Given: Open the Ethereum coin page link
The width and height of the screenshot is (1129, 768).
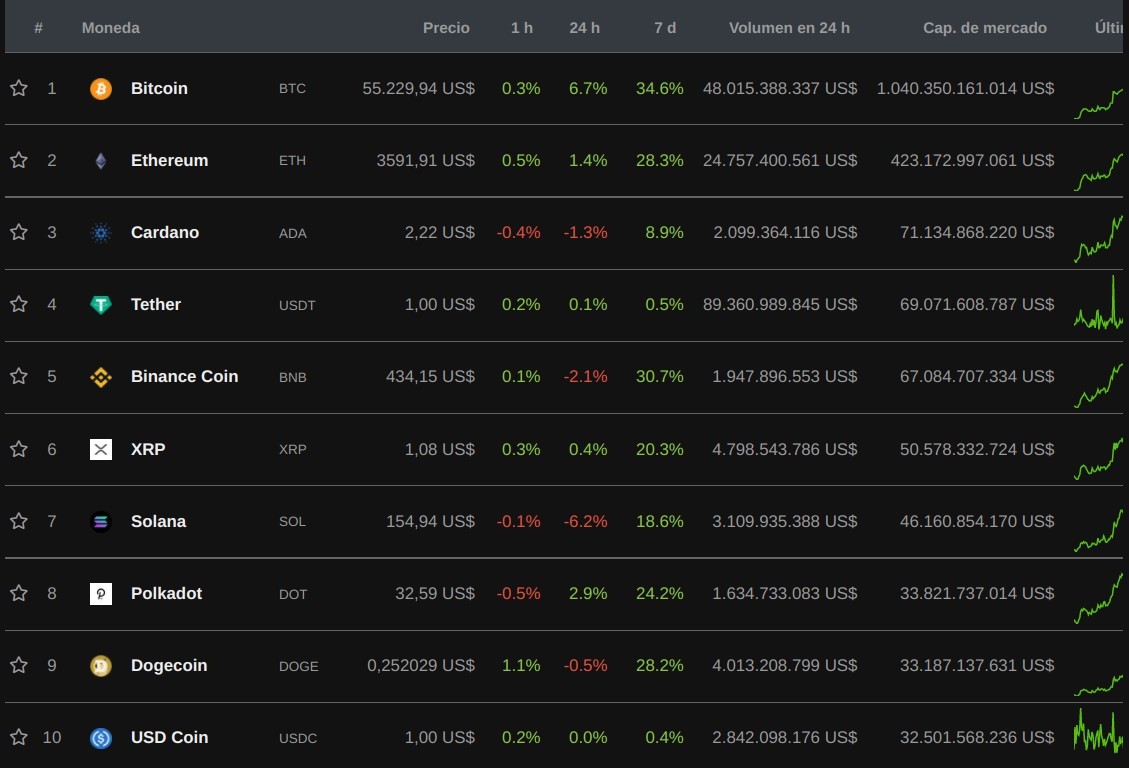Looking at the screenshot, I should coord(169,161).
